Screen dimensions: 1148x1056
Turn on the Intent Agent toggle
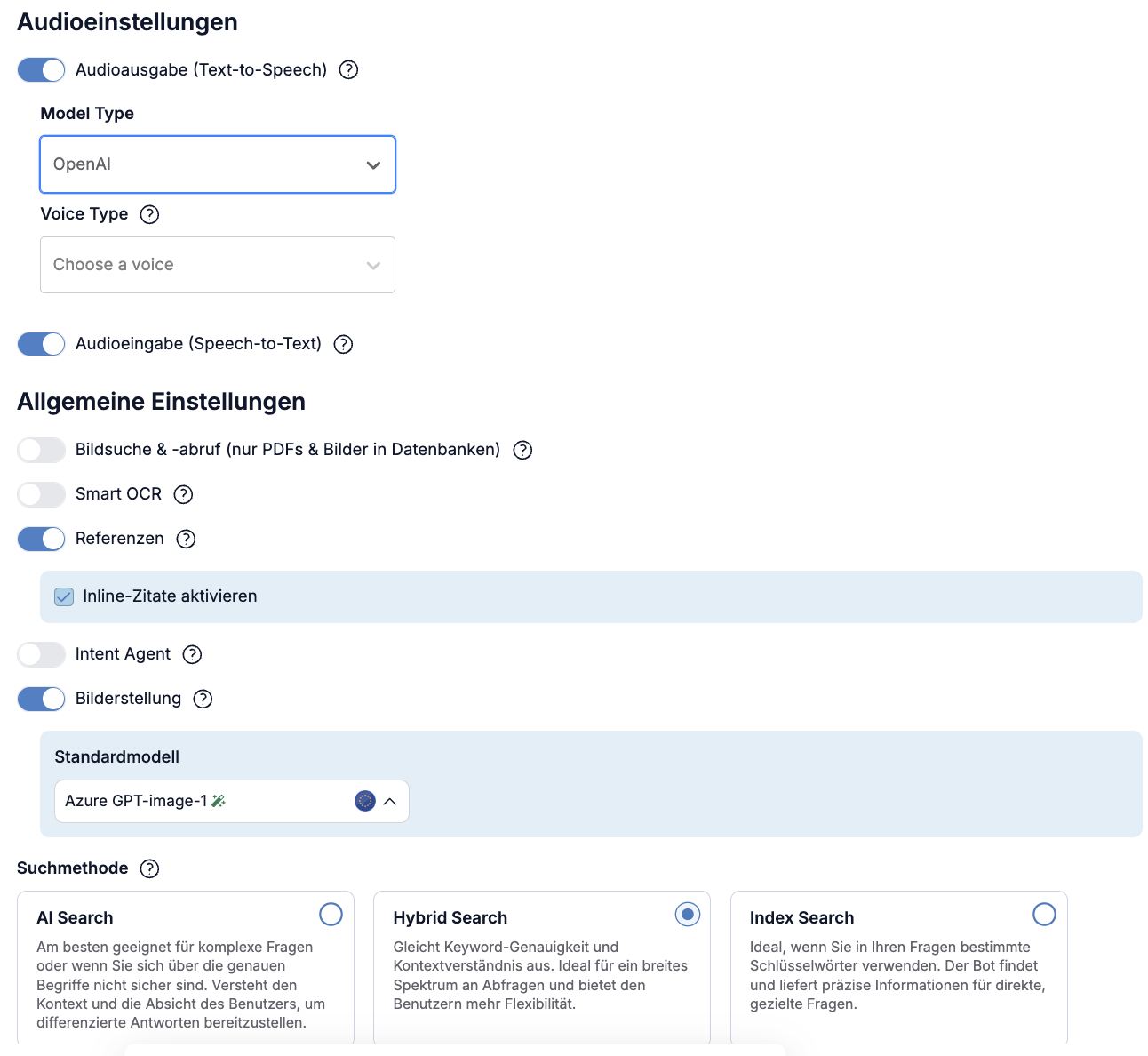coord(42,654)
